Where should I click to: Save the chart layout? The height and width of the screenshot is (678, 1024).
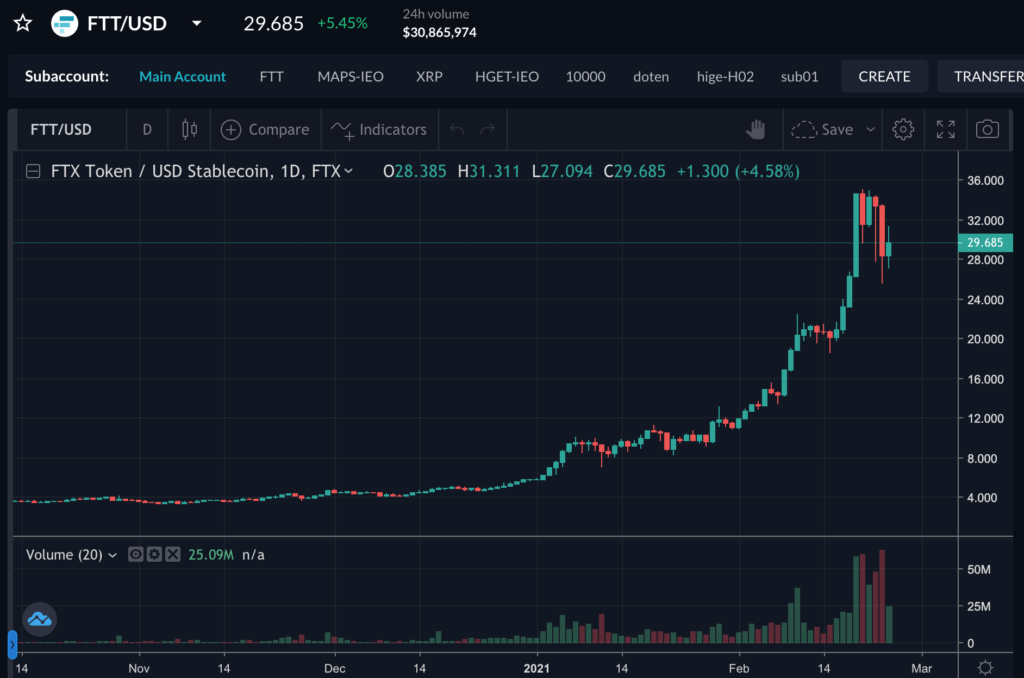pyautogui.click(x=822, y=129)
